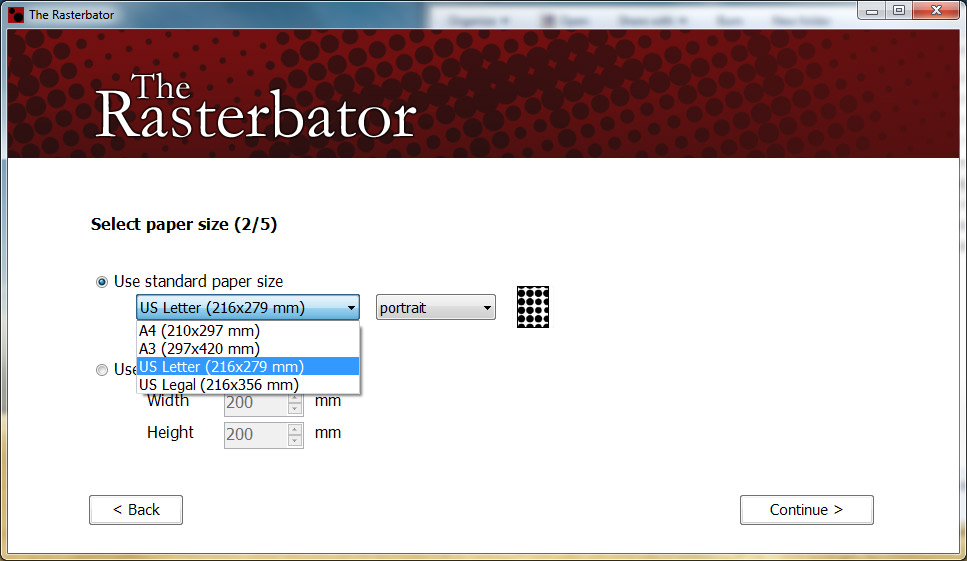Increase Height with the up stepper arrow
The image size is (967, 561).
pos(295,429)
